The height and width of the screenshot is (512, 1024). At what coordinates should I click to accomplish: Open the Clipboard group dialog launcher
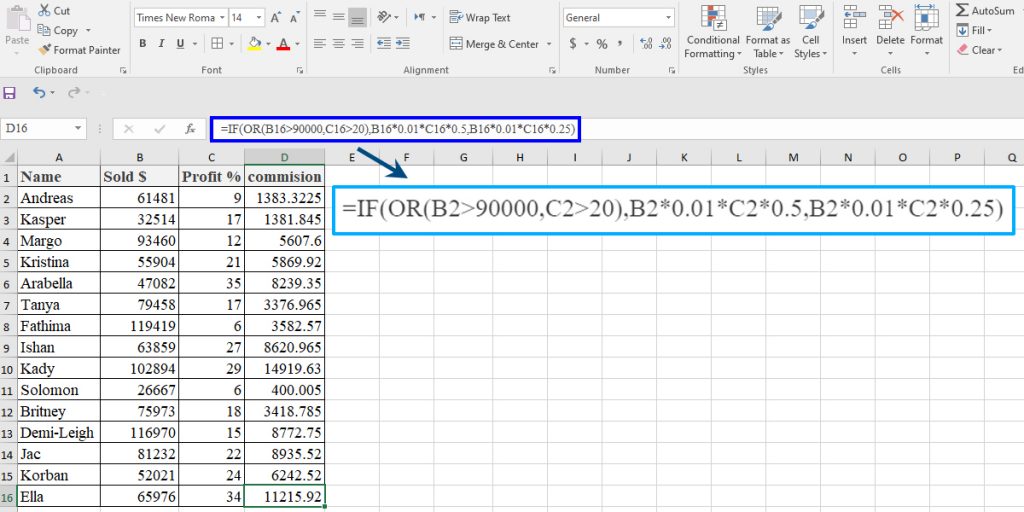pos(123,70)
